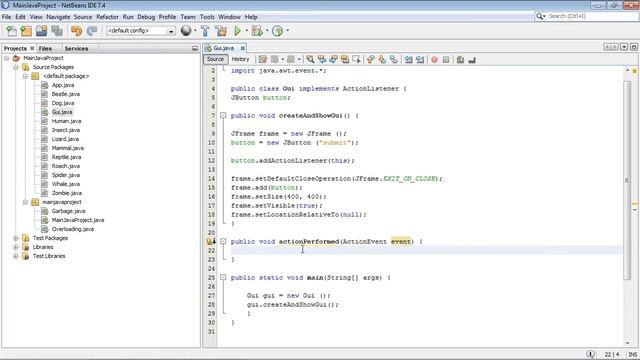Expand the Test Packages node
Screen dimensions: 640x360
coord(16,238)
